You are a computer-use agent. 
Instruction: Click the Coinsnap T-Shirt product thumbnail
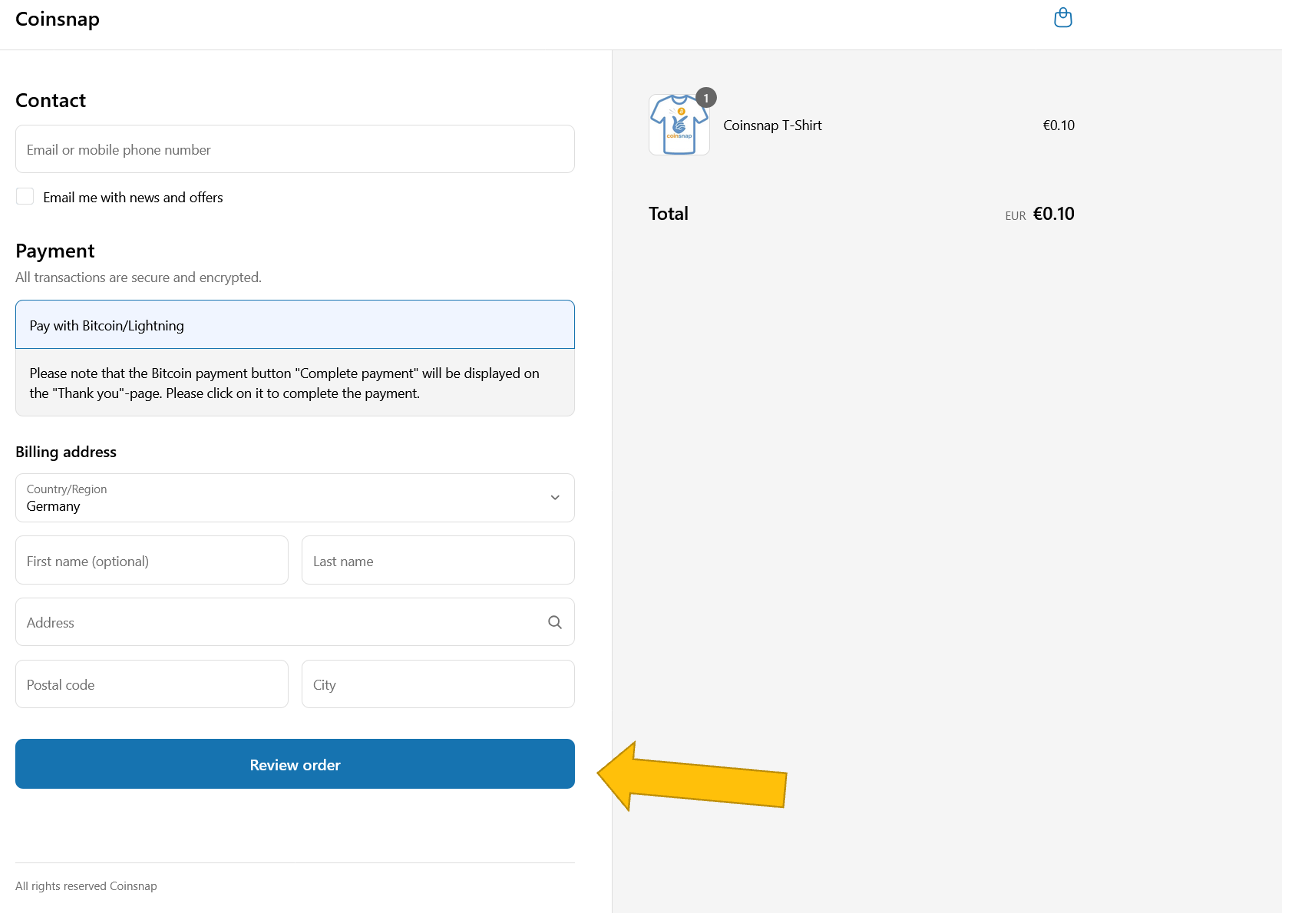click(679, 125)
